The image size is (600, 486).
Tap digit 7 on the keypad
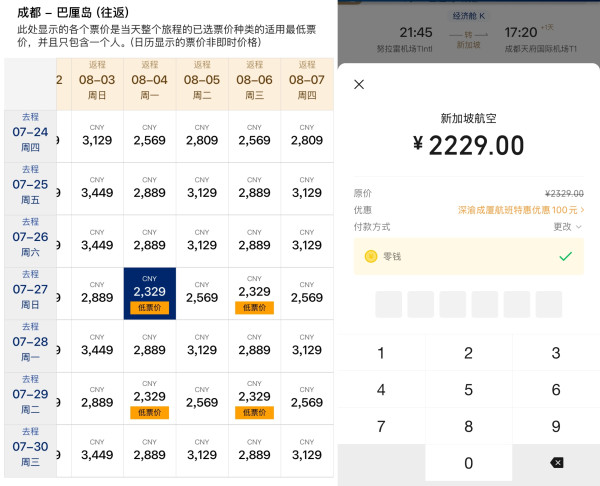pyautogui.click(x=381, y=426)
